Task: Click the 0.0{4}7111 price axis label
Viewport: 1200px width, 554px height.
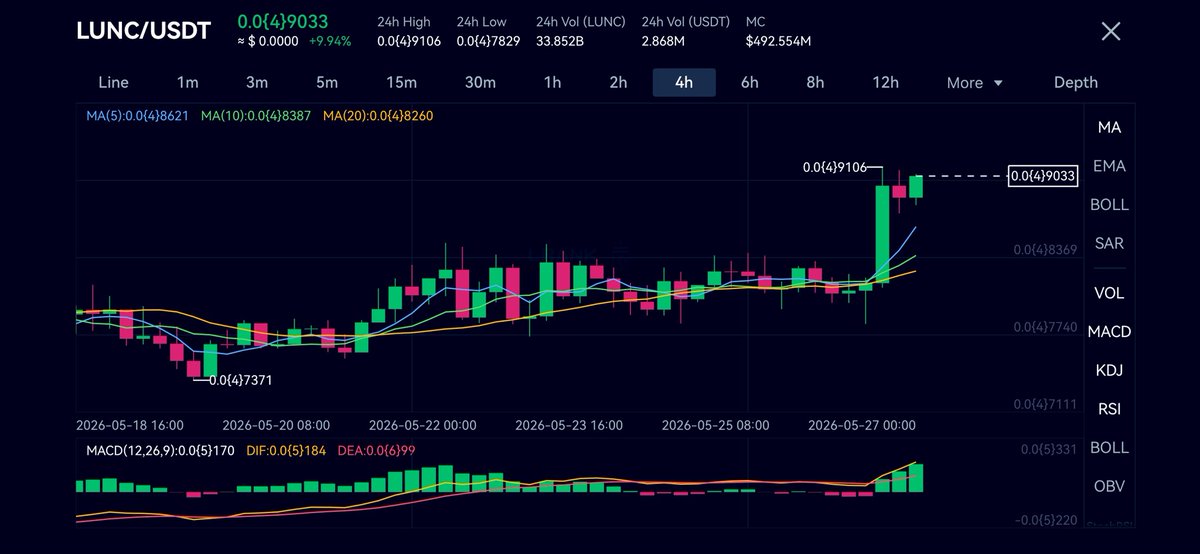Action: click(1044, 404)
